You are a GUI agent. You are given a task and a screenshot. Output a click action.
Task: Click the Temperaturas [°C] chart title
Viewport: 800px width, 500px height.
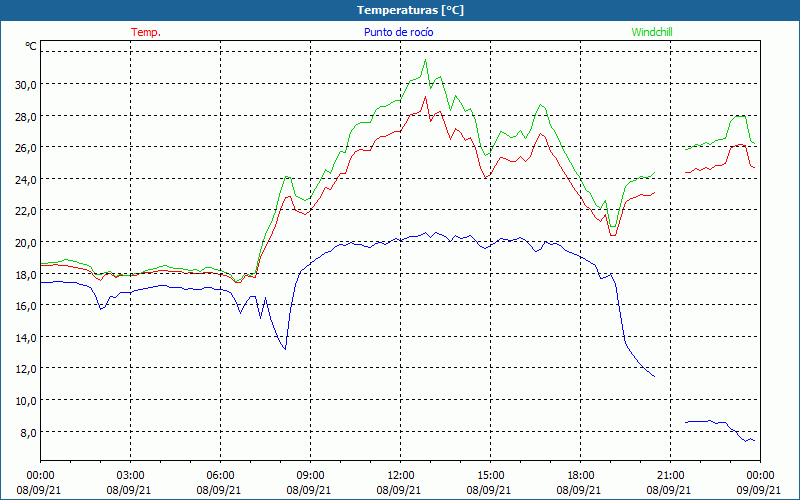point(410,10)
